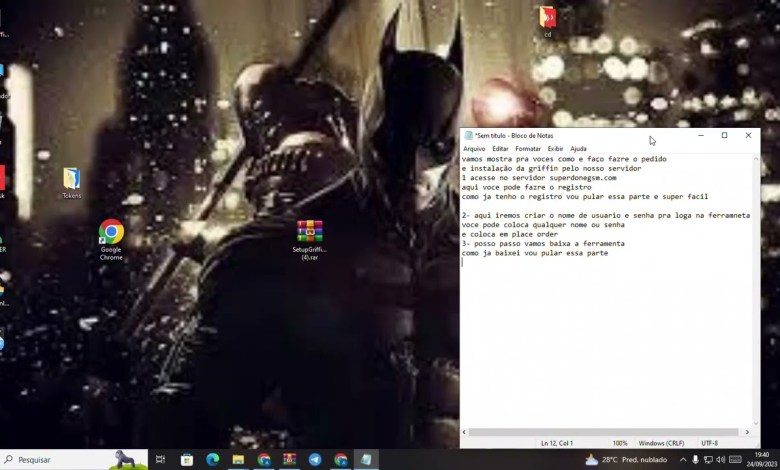Image resolution: width=780 pixels, height=470 pixels.
Task: Open Telegram from the taskbar
Action: [x=315, y=460]
